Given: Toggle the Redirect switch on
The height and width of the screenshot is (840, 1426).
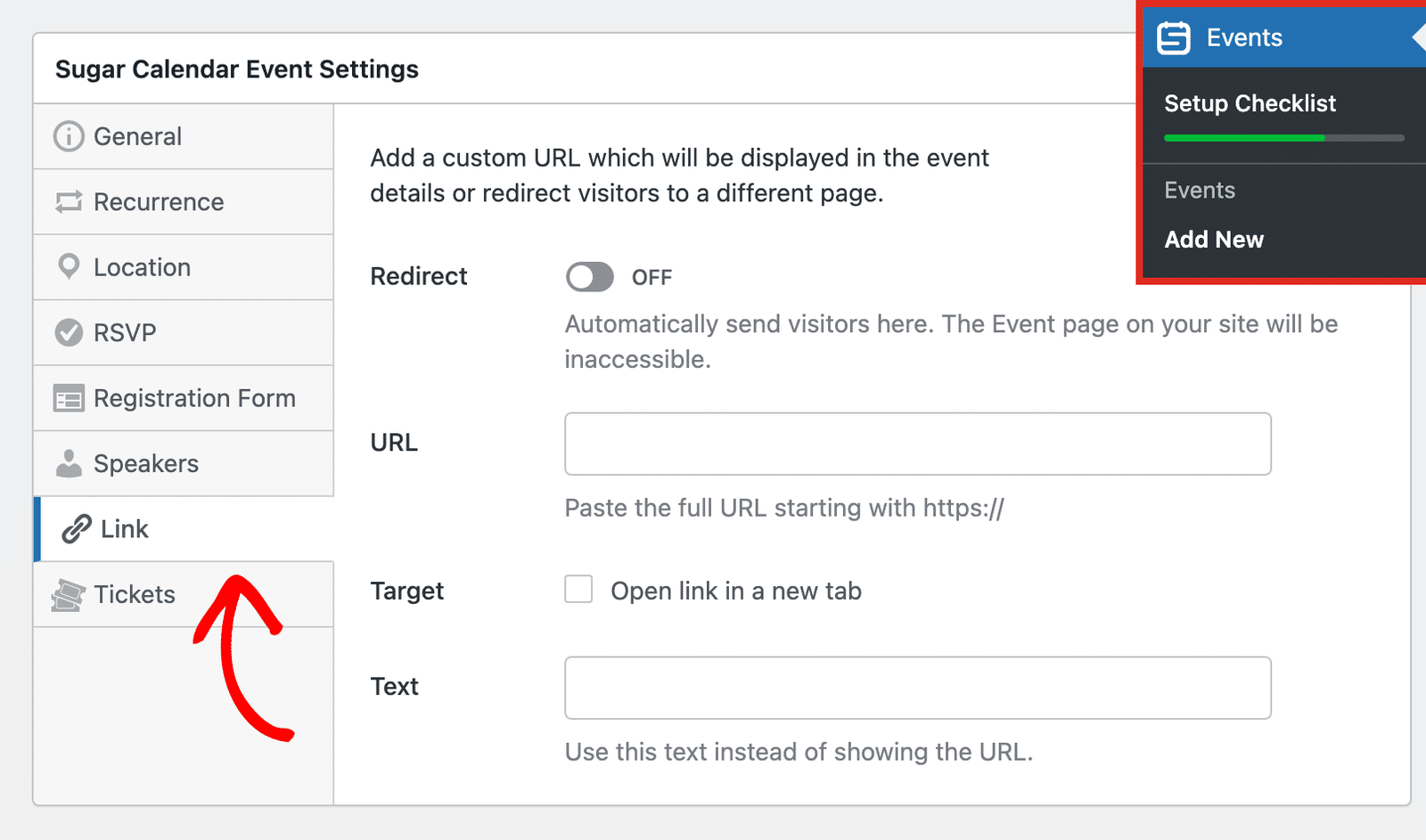Looking at the screenshot, I should pyautogui.click(x=590, y=277).
